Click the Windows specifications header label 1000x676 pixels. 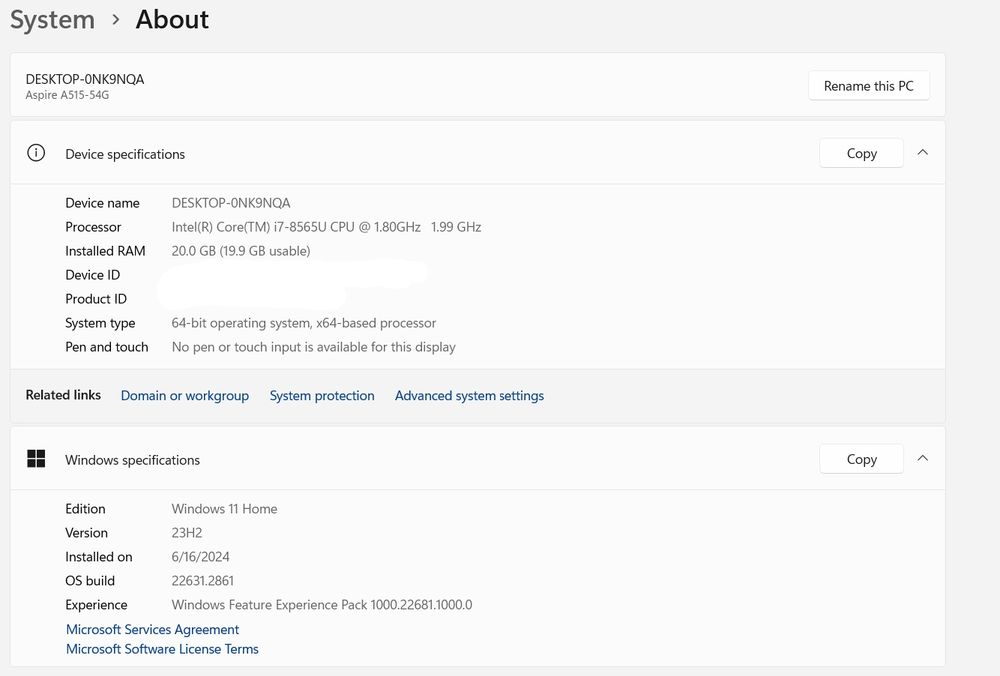(132, 460)
